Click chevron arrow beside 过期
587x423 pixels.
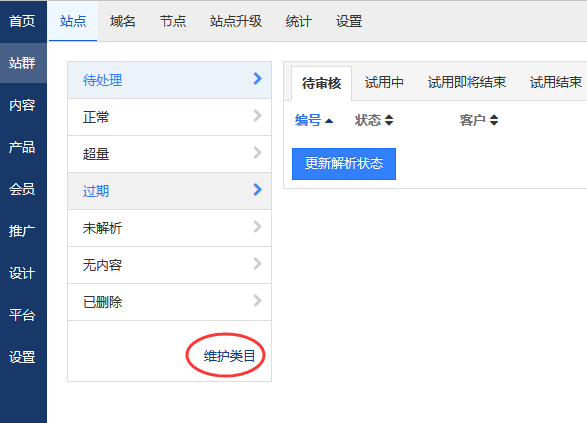[258, 190]
